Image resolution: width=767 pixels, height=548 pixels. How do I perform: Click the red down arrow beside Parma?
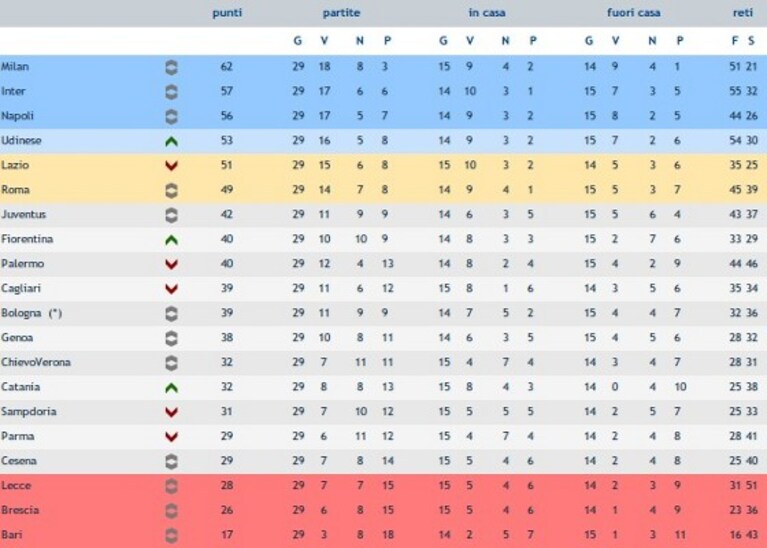point(171,436)
